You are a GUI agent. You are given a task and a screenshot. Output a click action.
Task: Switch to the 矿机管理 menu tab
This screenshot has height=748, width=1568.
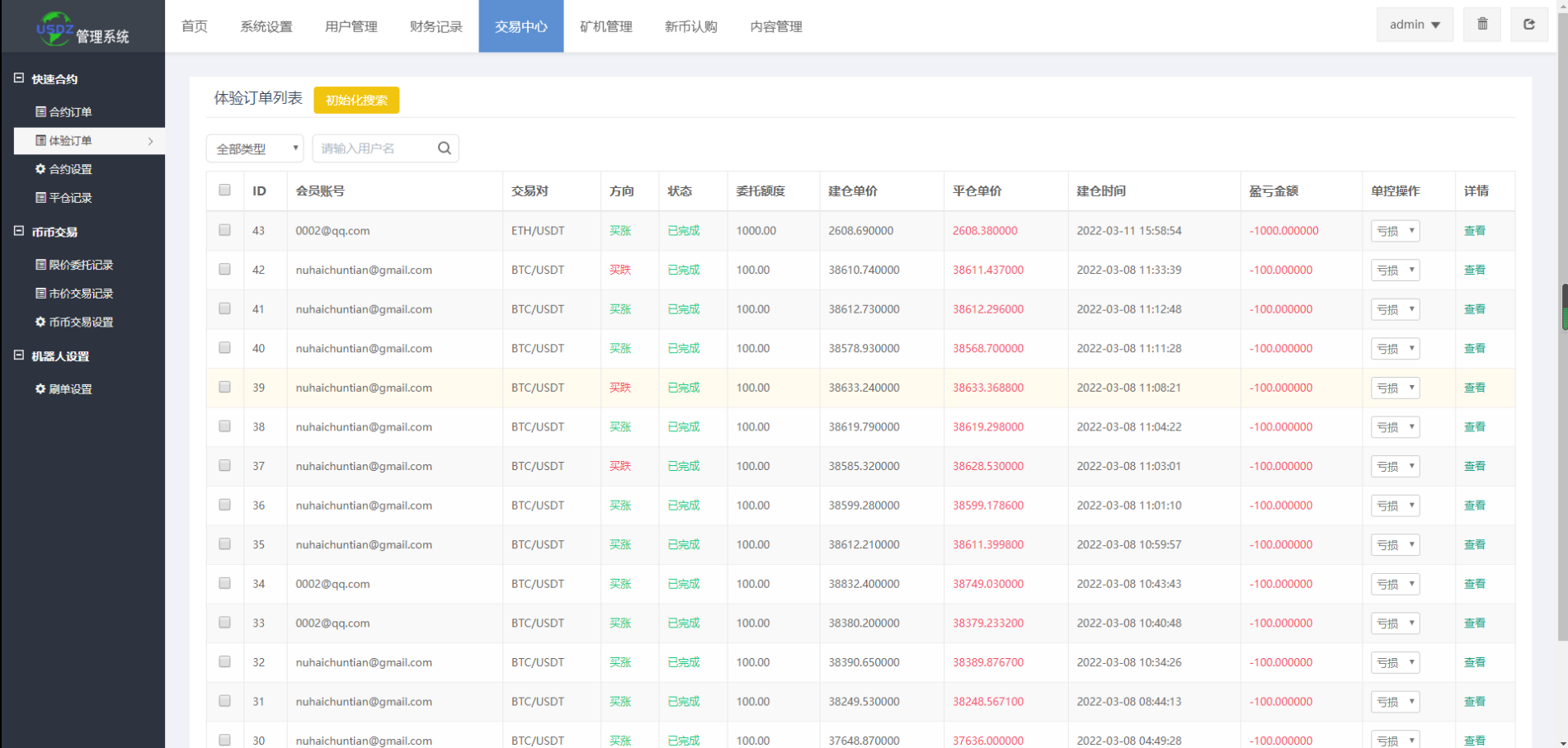point(606,26)
